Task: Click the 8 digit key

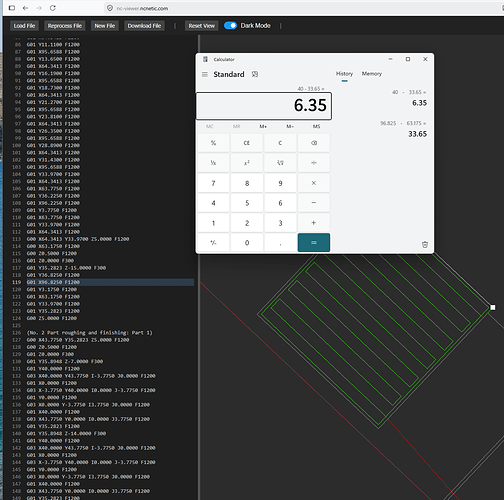Action: [x=247, y=183]
